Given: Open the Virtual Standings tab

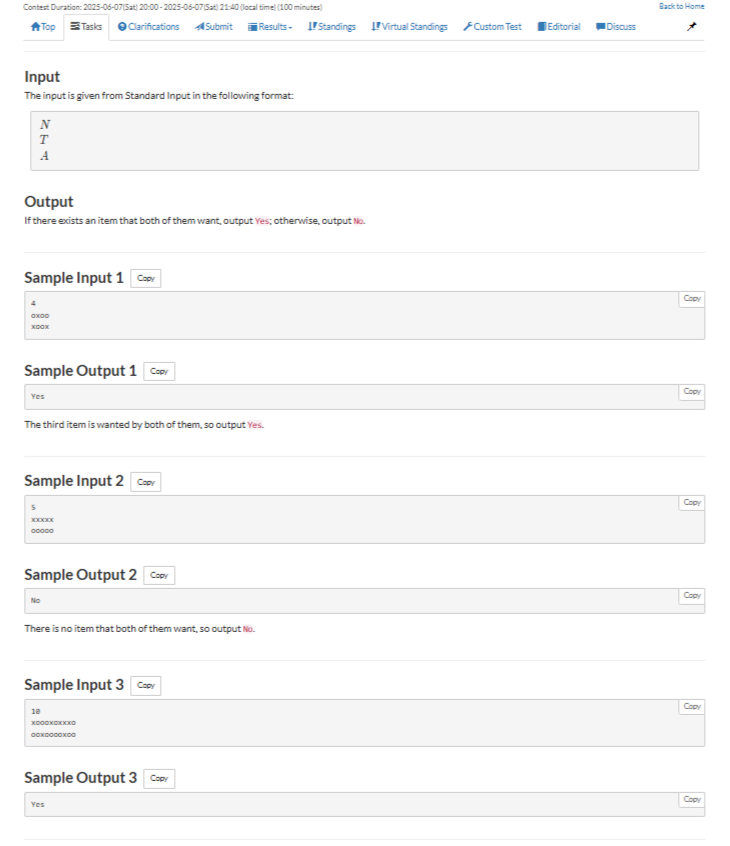Looking at the screenshot, I should tap(409, 27).
